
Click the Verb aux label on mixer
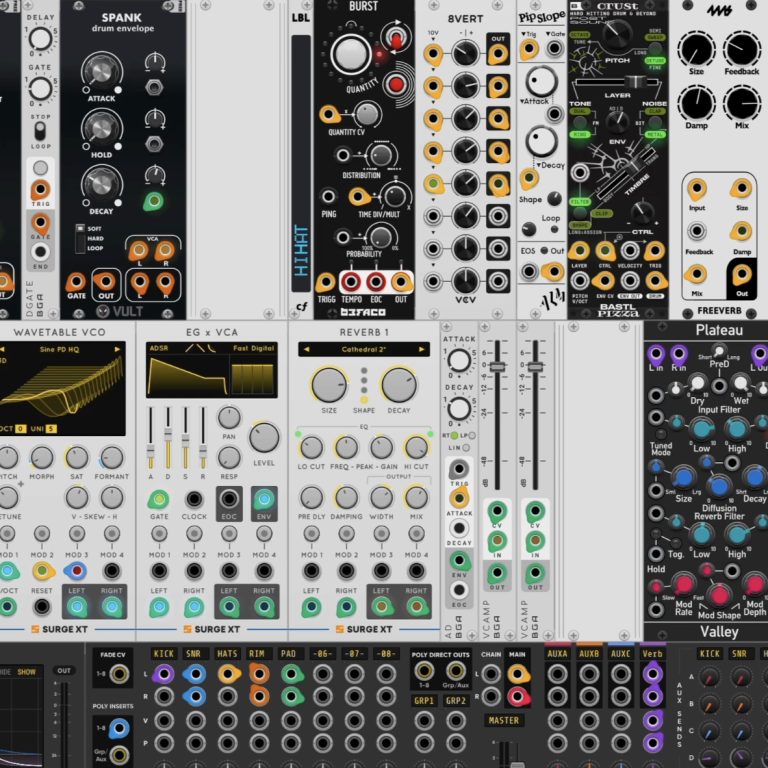652,653
